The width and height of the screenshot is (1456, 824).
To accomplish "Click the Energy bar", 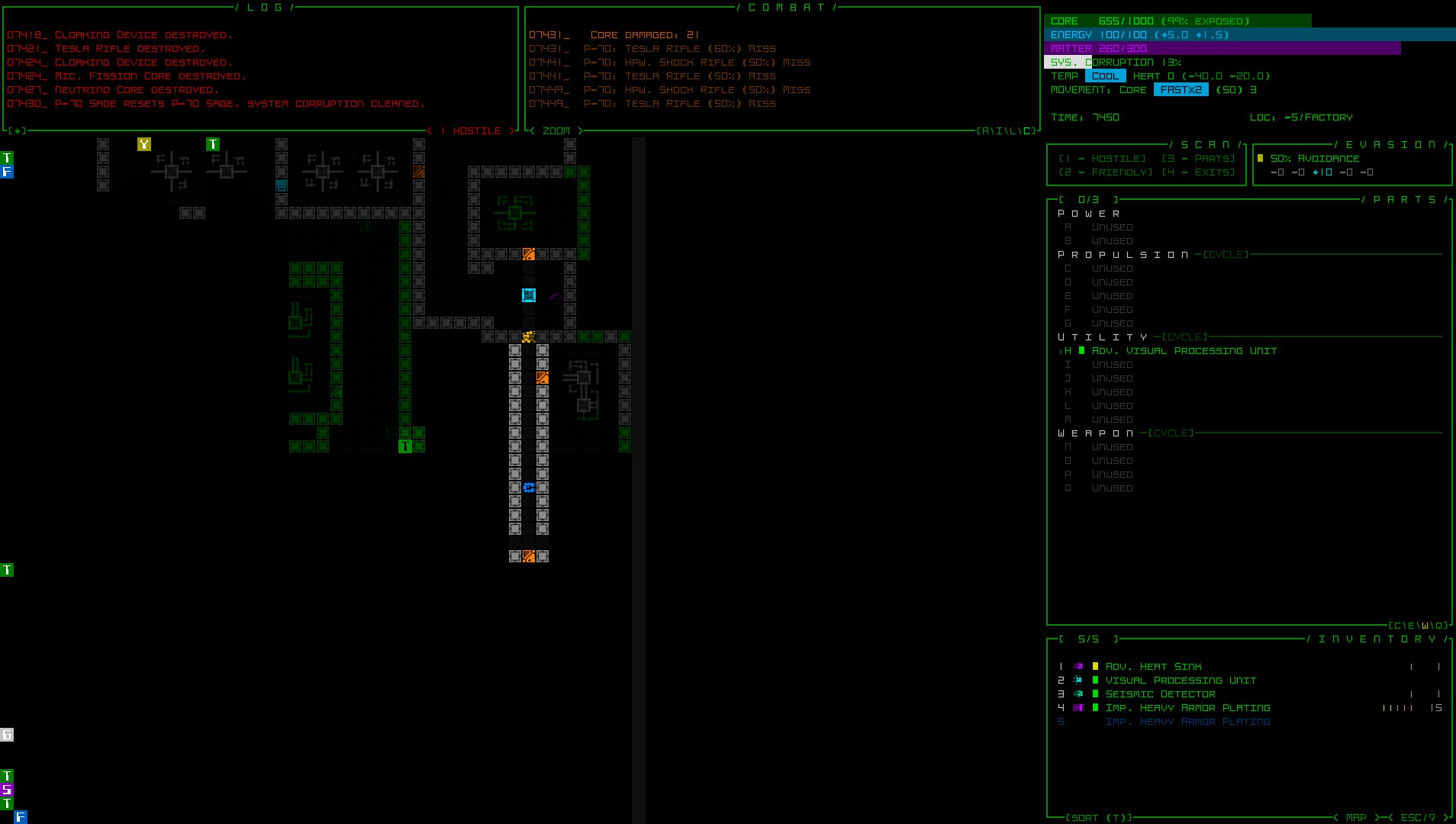I will pos(1250,35).
